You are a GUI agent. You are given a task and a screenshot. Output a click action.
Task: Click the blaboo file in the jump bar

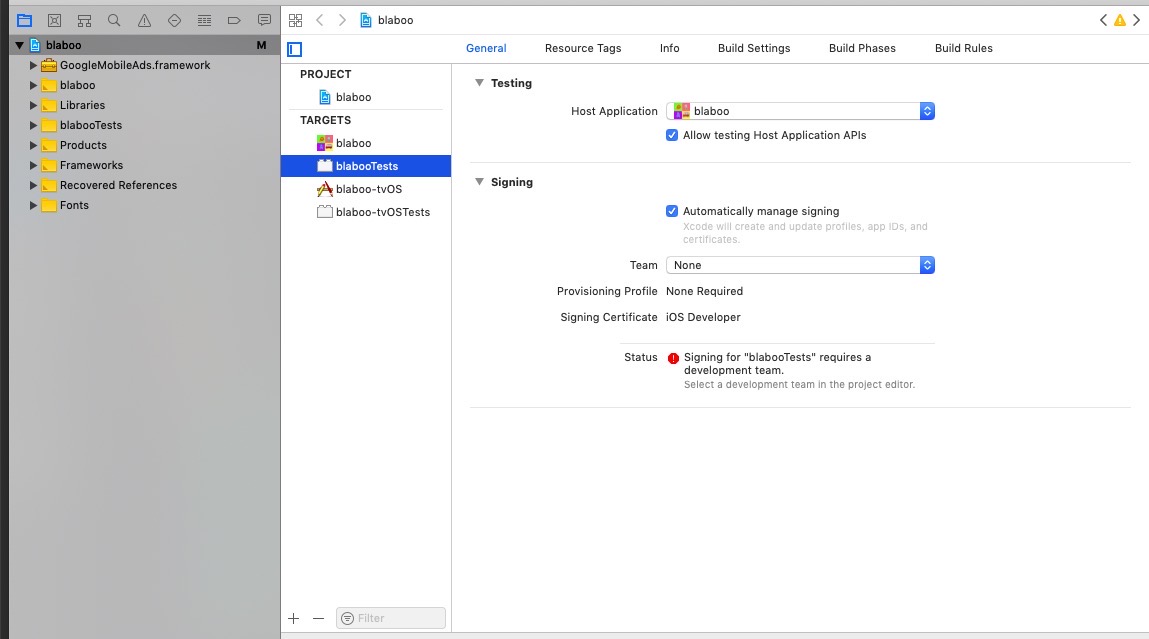coord(387,21)
